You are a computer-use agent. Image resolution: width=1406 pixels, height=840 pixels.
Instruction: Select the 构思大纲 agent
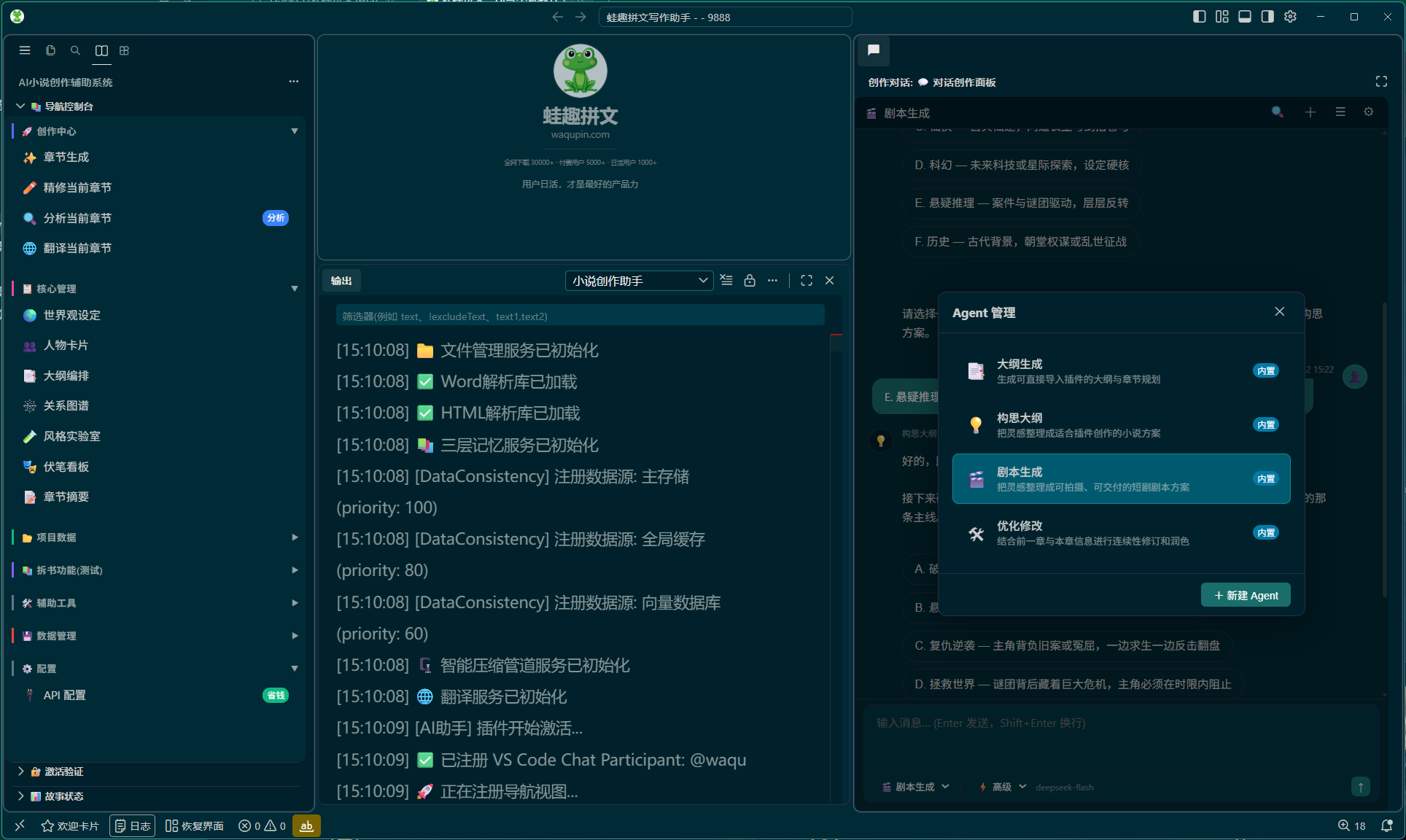[x=1121, y=425]
